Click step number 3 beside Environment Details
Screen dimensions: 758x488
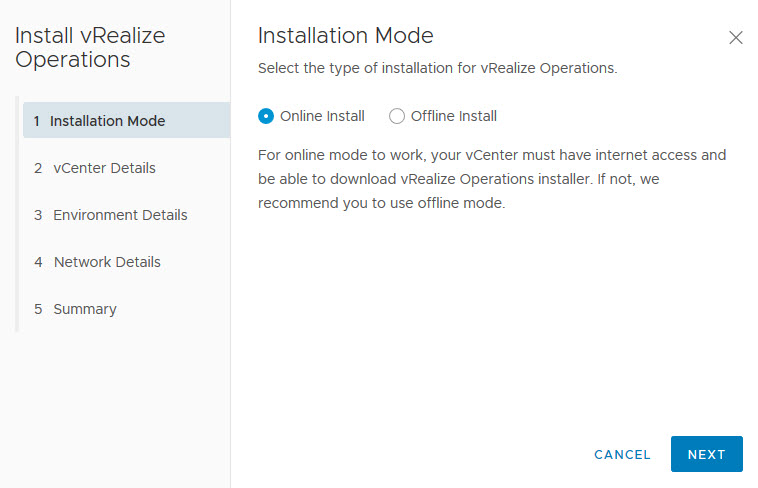(38, 215)
